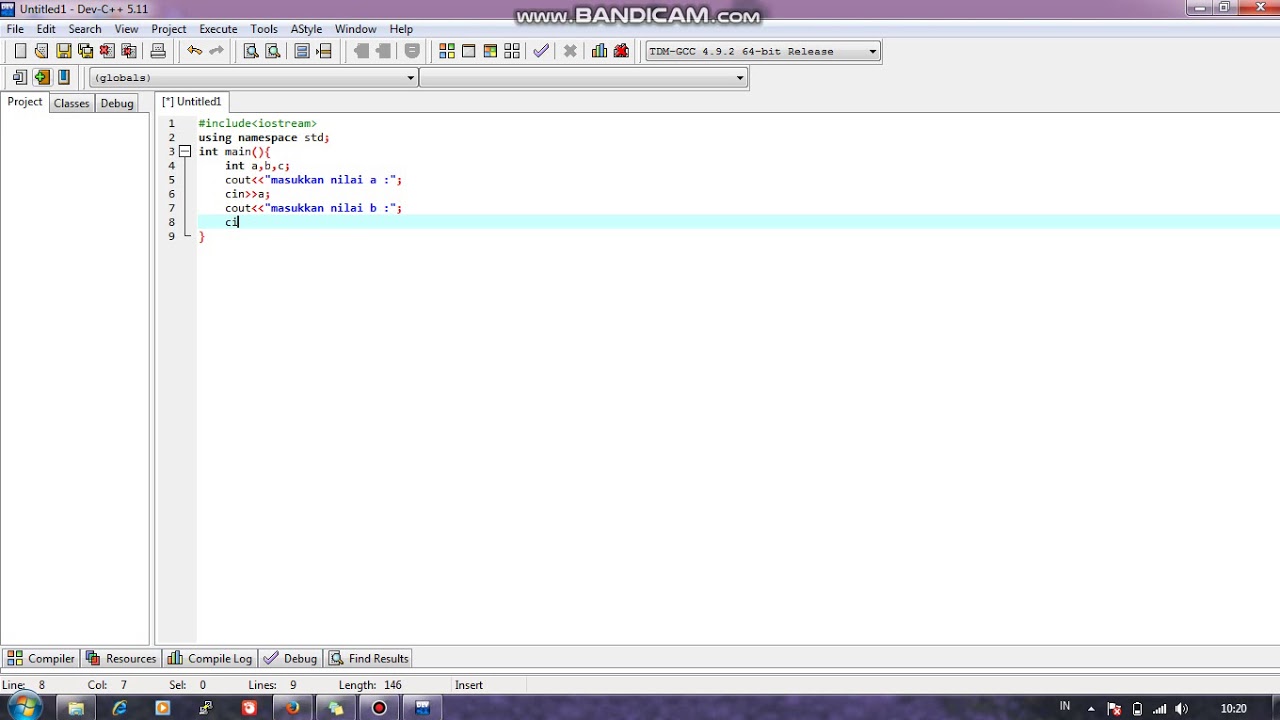Open Profile Analysis chart icon
Image resolution: width=1280 pixels, height=720 pixels.
(x=599, y=51)
